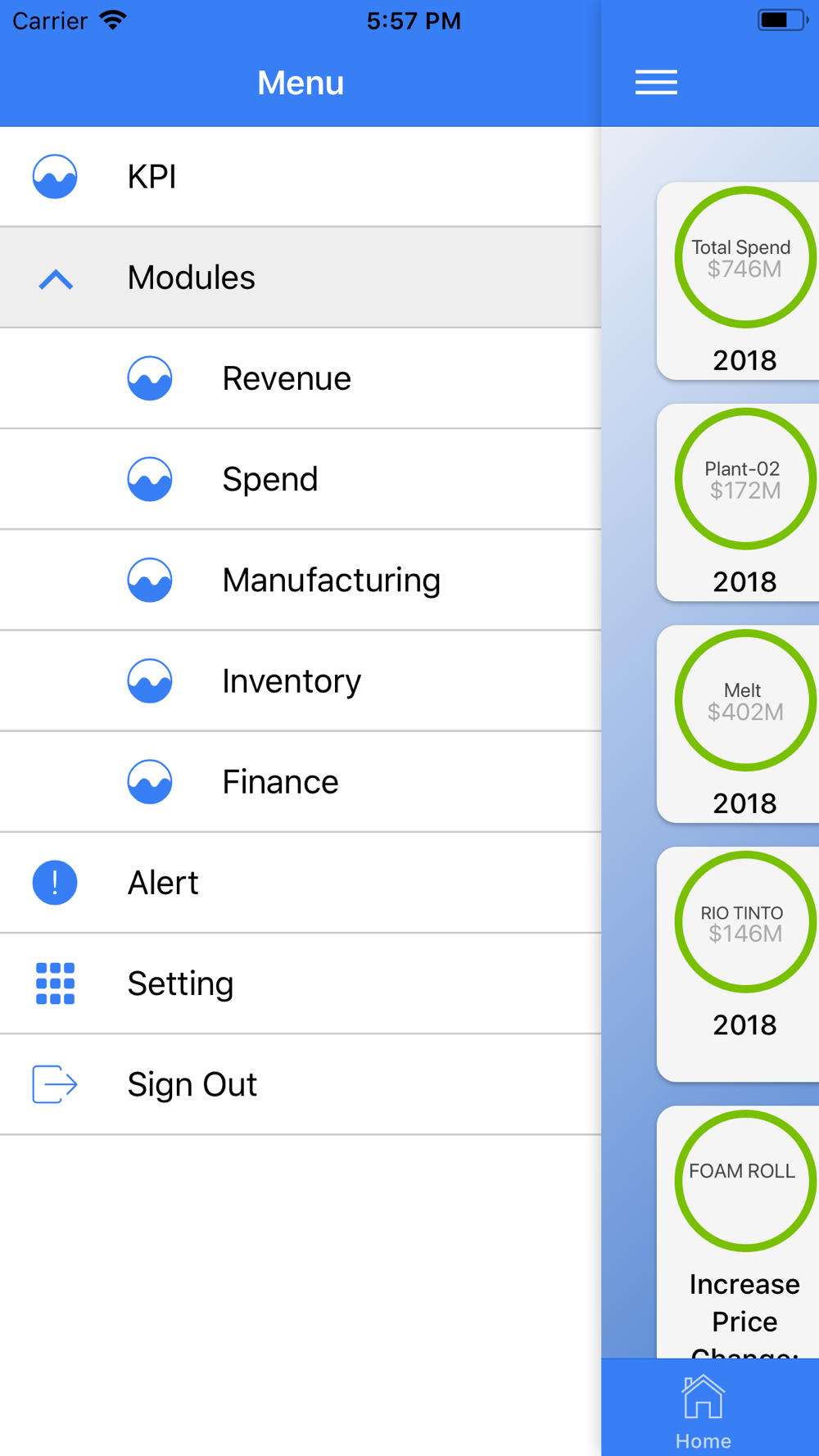The height and width of the screenshot is (1456, 819).
Task: Click the Spend module icon
Action: (150, 479)
